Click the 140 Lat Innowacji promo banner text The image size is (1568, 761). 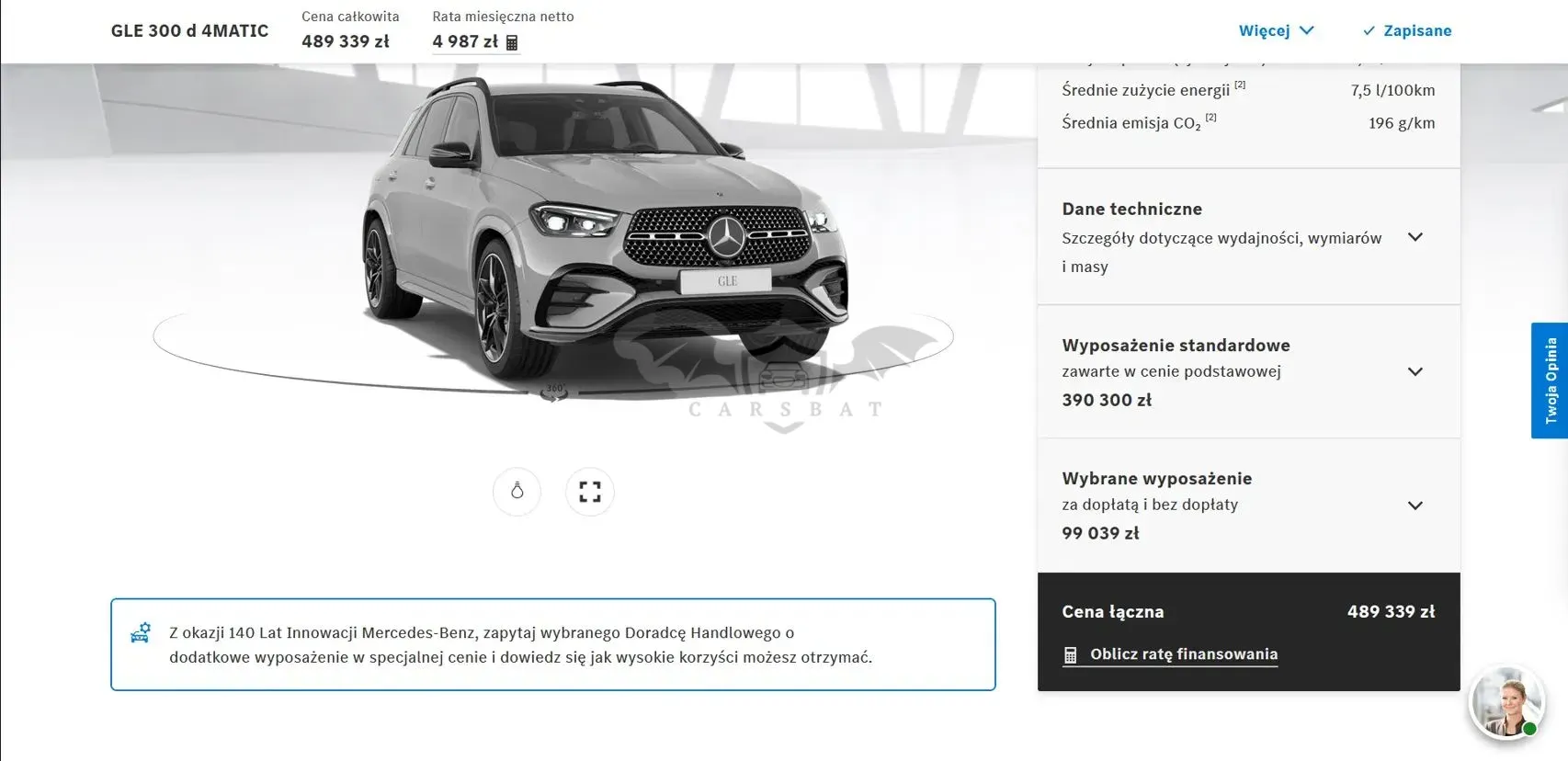pos(521,645)
